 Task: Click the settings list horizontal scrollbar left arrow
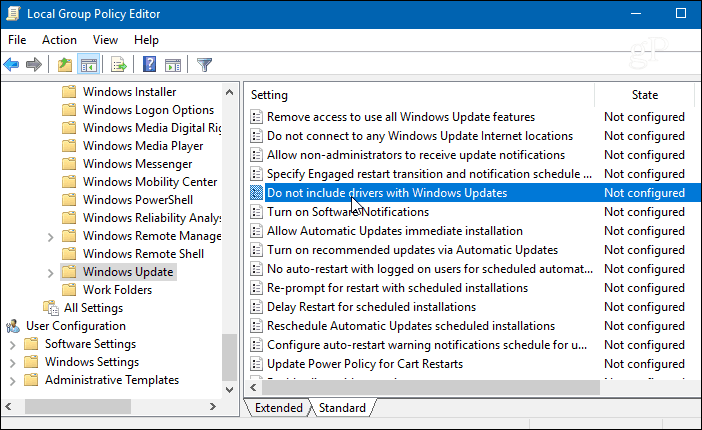tap(253, 387)
